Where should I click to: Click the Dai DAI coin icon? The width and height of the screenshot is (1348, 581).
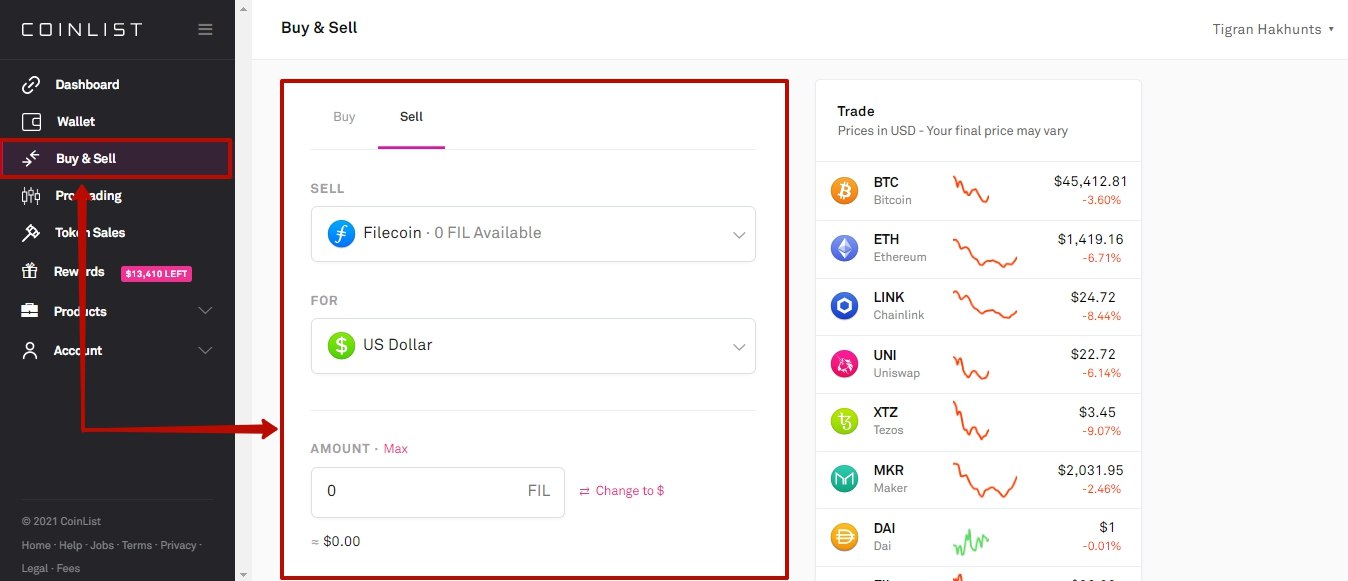[845, 537]
